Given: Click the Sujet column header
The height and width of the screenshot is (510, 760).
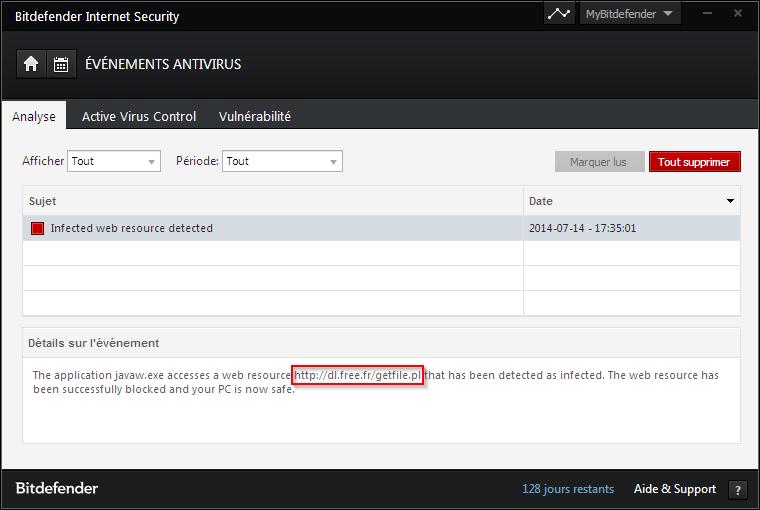Looking at the screenshot, I should coord(273,201).
